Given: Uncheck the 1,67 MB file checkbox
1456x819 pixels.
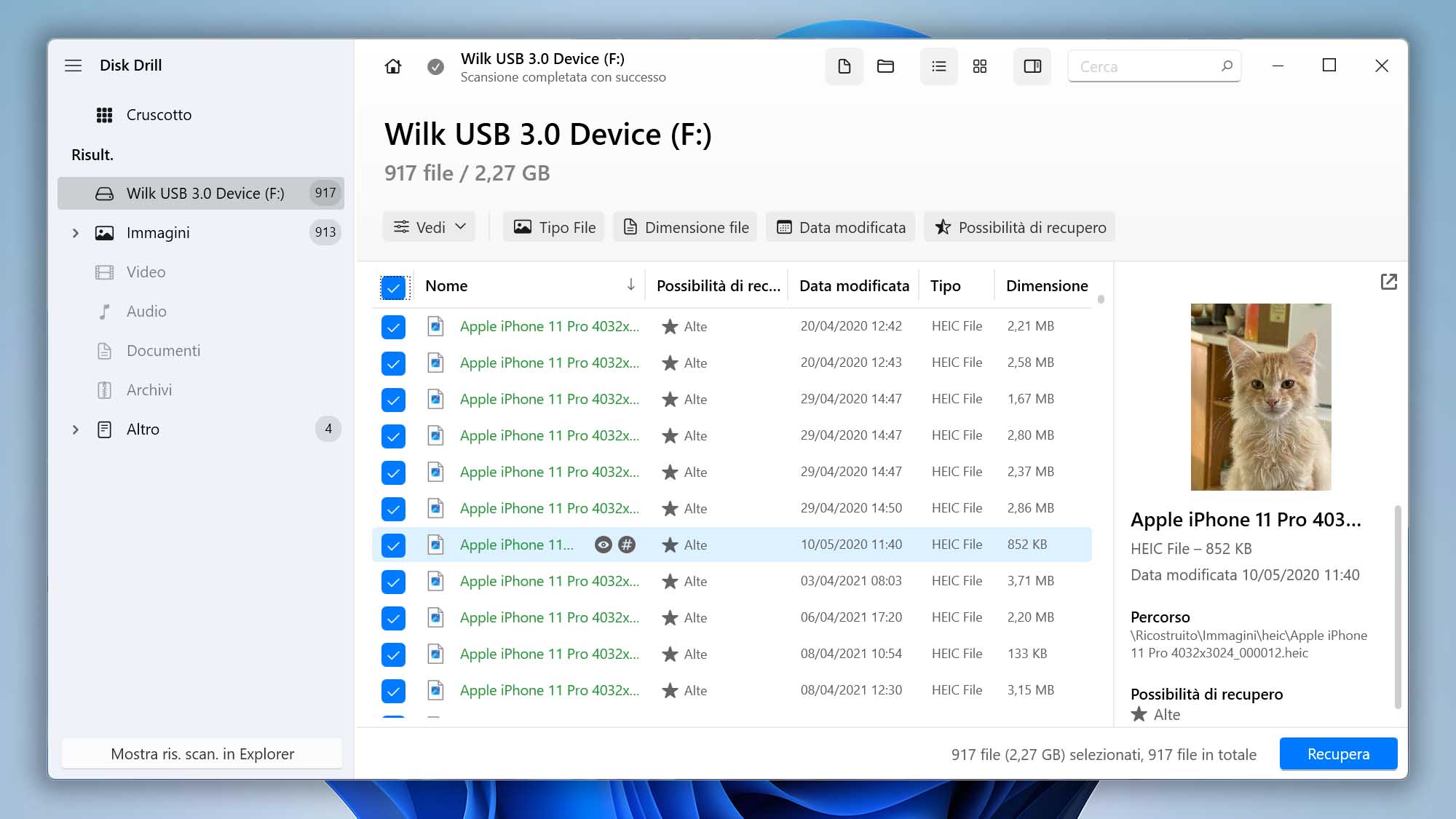Looking at the screenshot, I should click(393, 400).
